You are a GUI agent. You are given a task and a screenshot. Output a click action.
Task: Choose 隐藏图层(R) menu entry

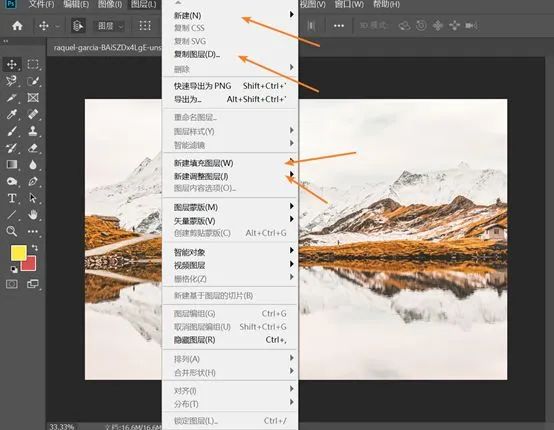pos(230,340)
